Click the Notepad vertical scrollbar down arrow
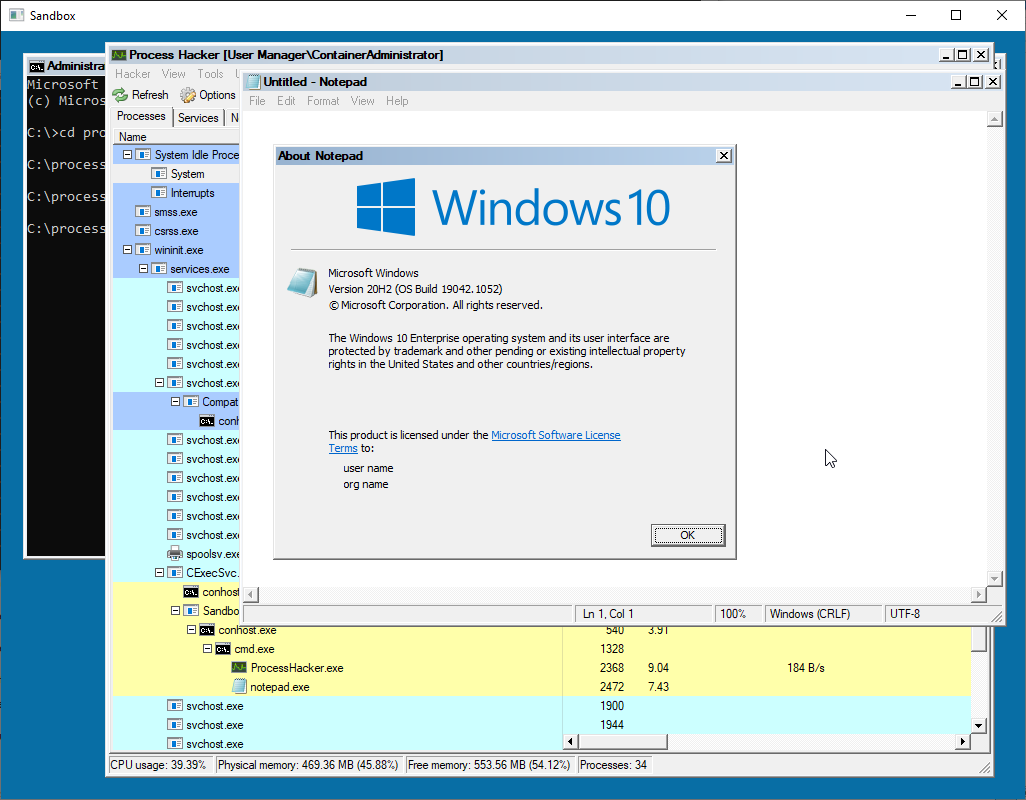Viewport: 1026px width, 800px height. pos(995,578)
